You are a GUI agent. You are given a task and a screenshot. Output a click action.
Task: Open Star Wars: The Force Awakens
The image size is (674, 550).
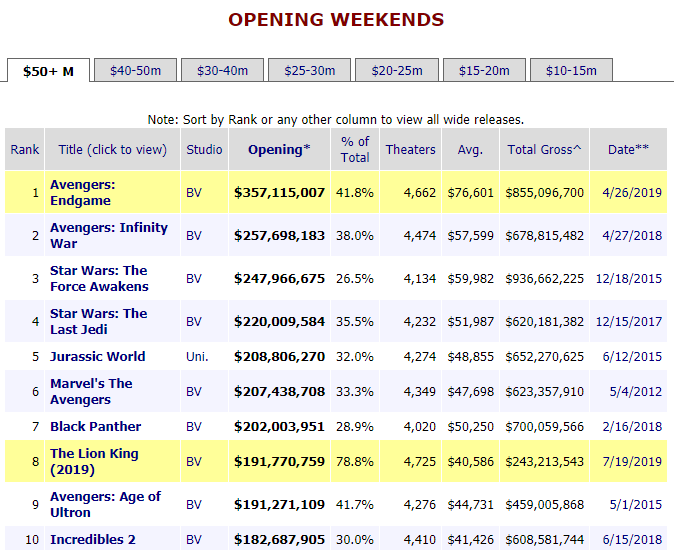point(99,278)
